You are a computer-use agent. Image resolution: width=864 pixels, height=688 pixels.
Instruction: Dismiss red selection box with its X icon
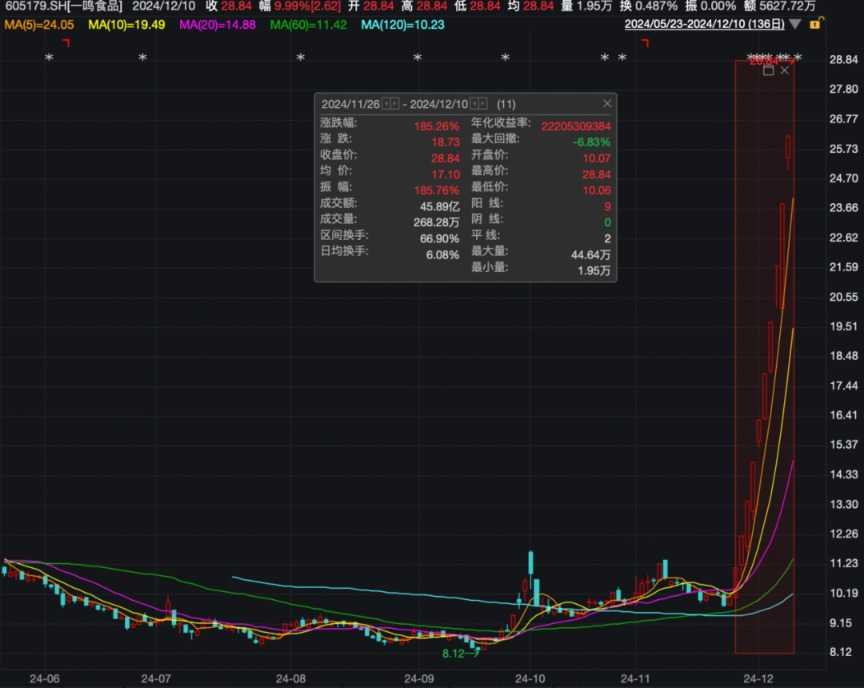point(785,70)
